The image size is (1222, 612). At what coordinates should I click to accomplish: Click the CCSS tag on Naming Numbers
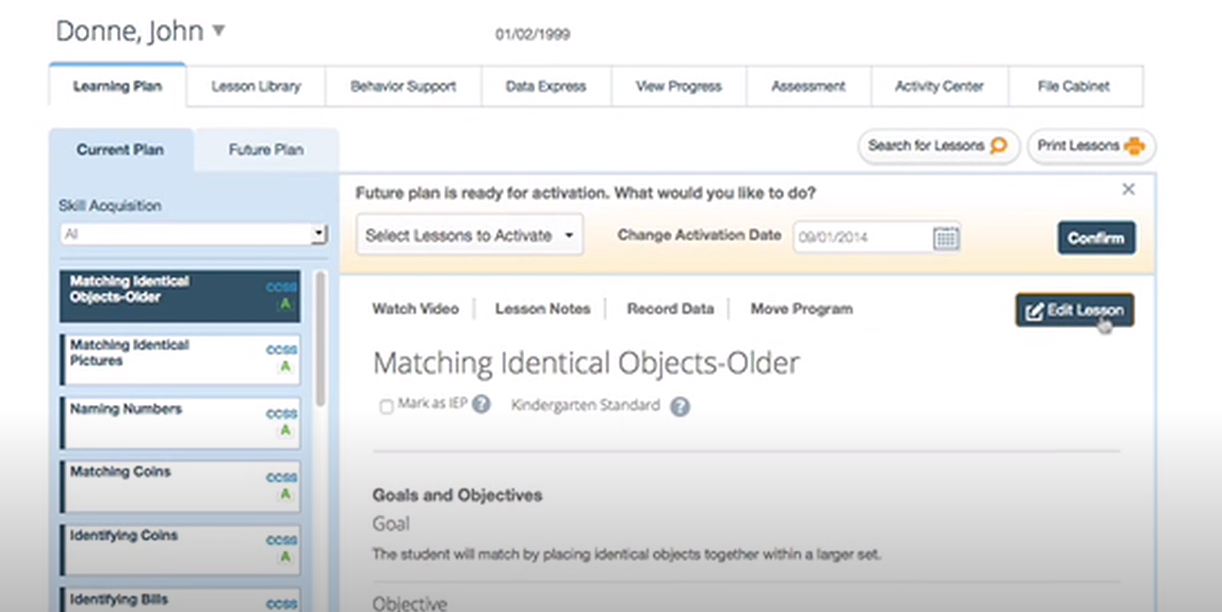[x=281, y=414]
